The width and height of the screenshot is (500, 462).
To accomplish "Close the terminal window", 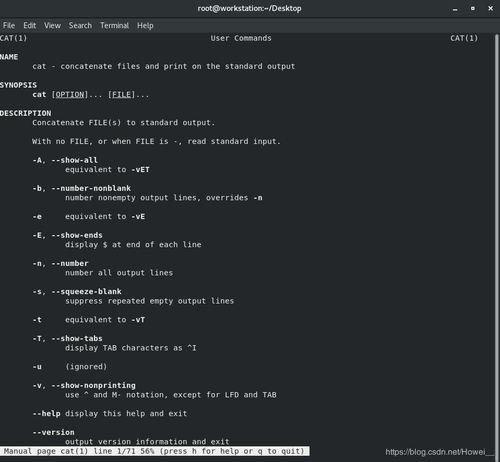I will (490, 9).
